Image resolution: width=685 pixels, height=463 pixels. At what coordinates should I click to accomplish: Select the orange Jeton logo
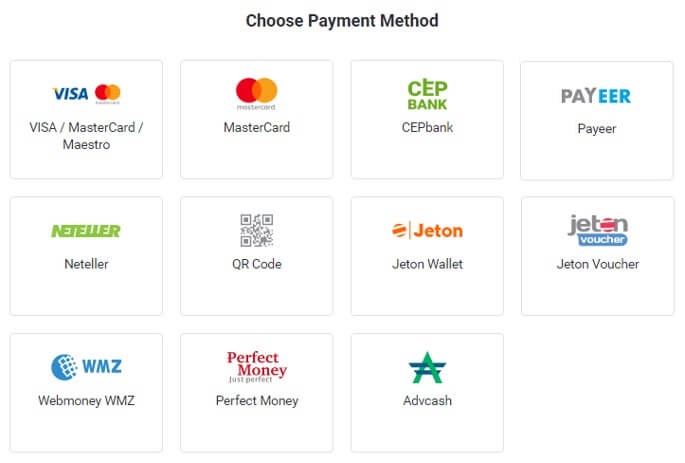[x=427, y=231]
